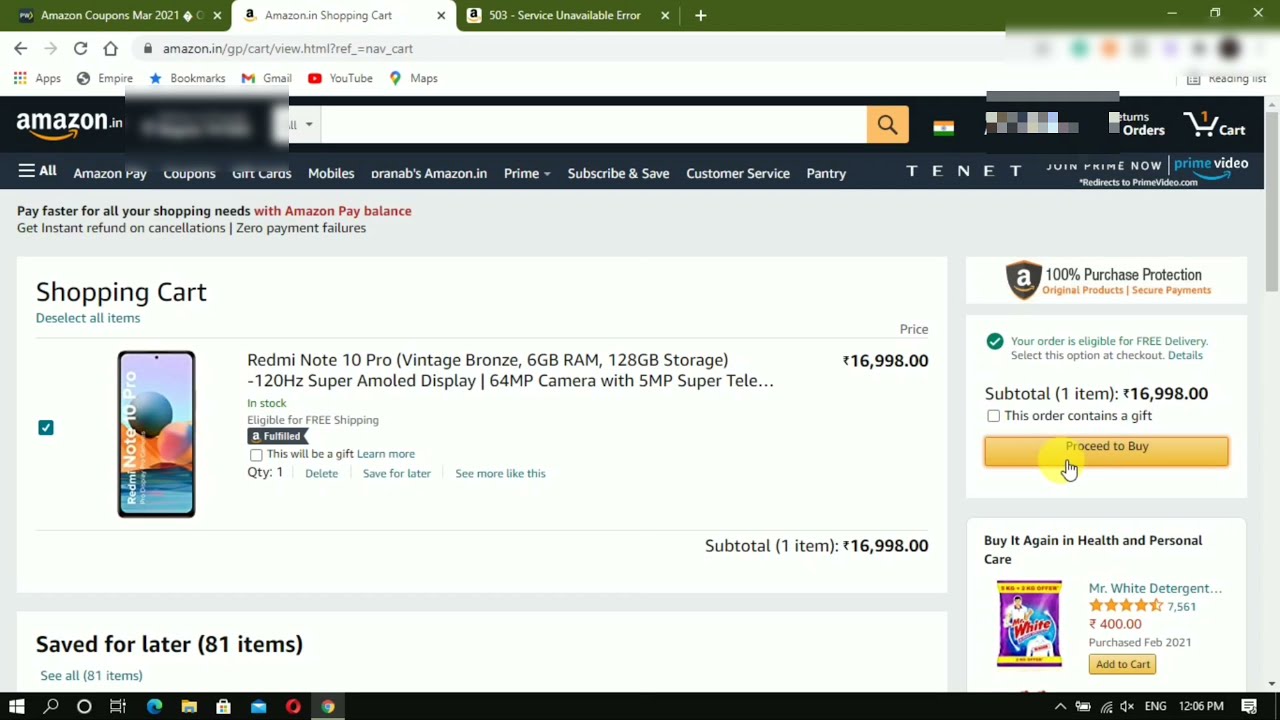The width and height of the screenshot is (1280, 720).
Task: Click the Redmi Note 10 Pro product image
Action: click(156, 434)
